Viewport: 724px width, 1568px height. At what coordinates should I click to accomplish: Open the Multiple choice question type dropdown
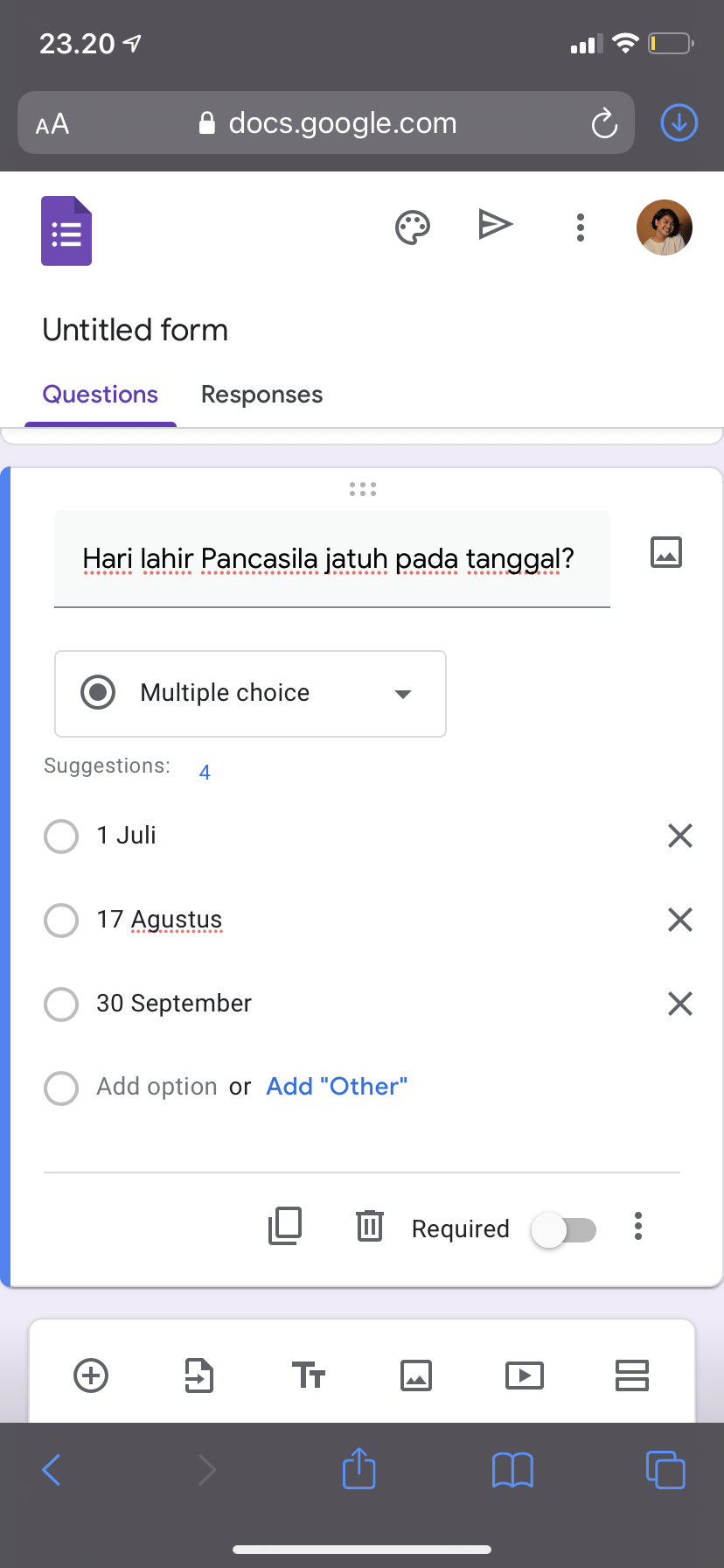250,694
